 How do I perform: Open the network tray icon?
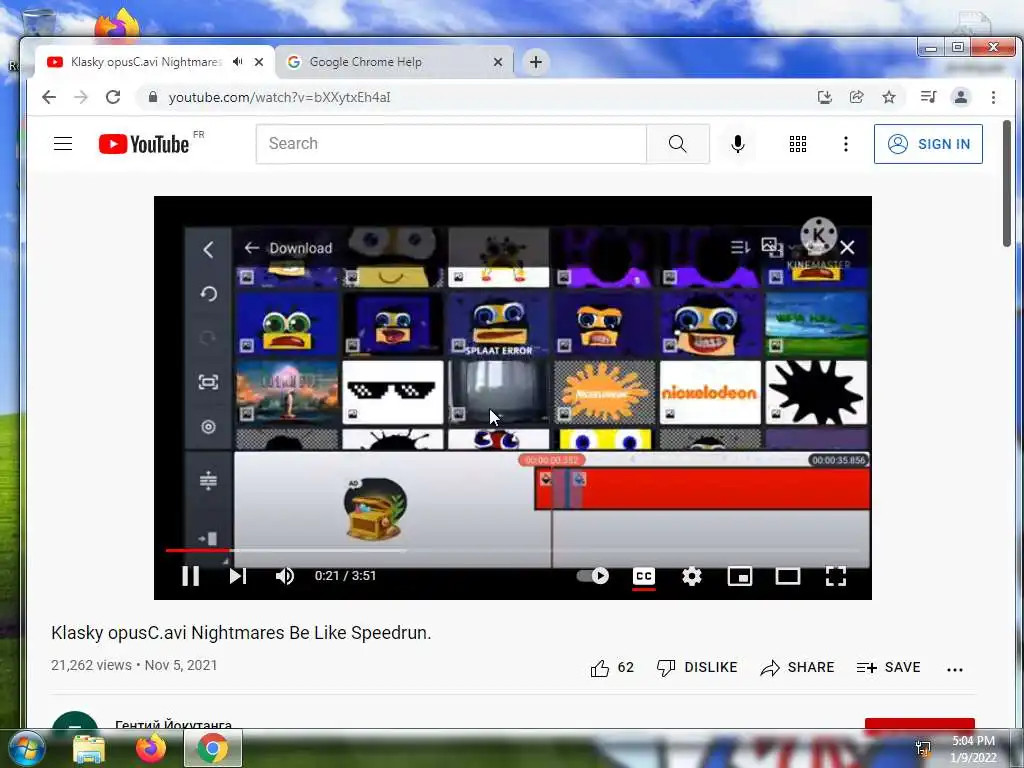tap(923, 749)
